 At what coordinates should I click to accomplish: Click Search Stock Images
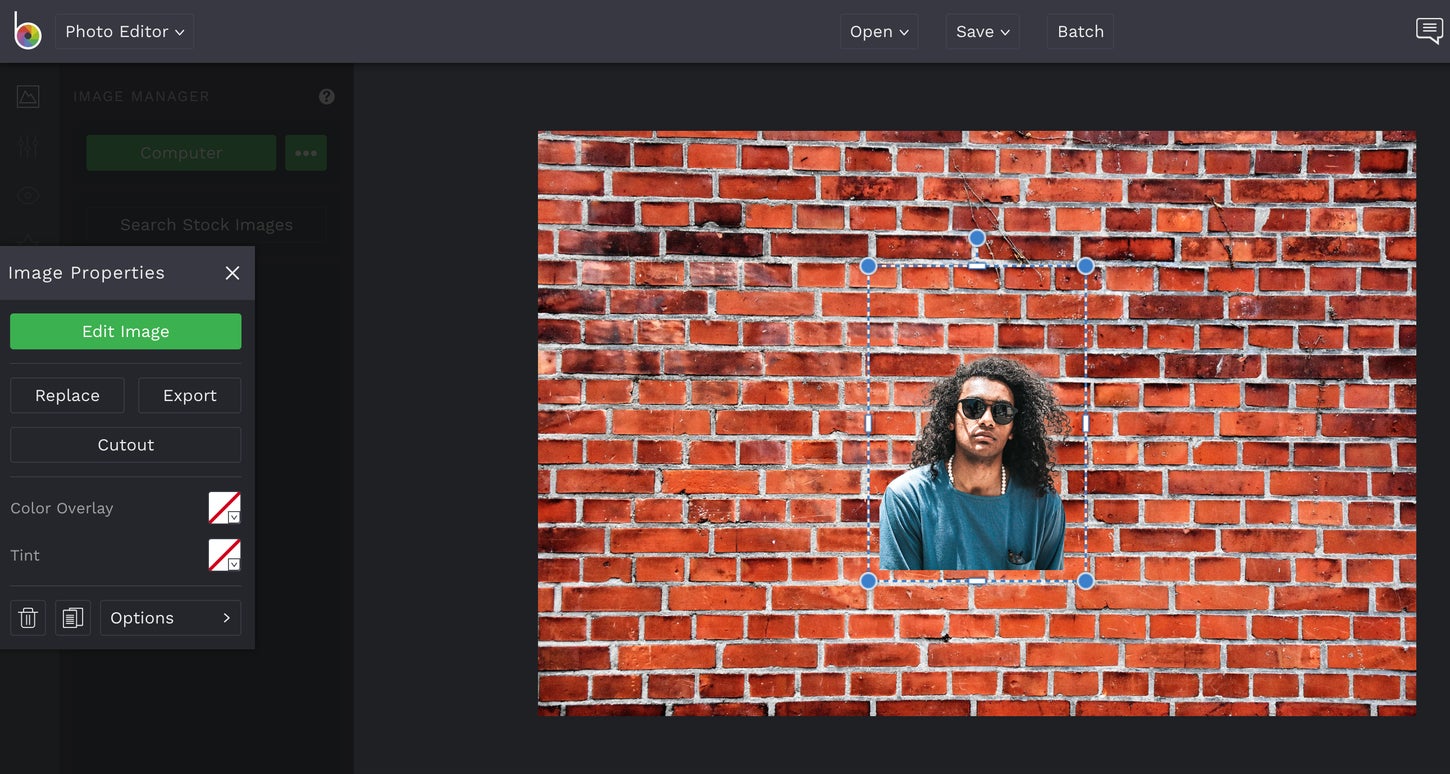point(205,224)
